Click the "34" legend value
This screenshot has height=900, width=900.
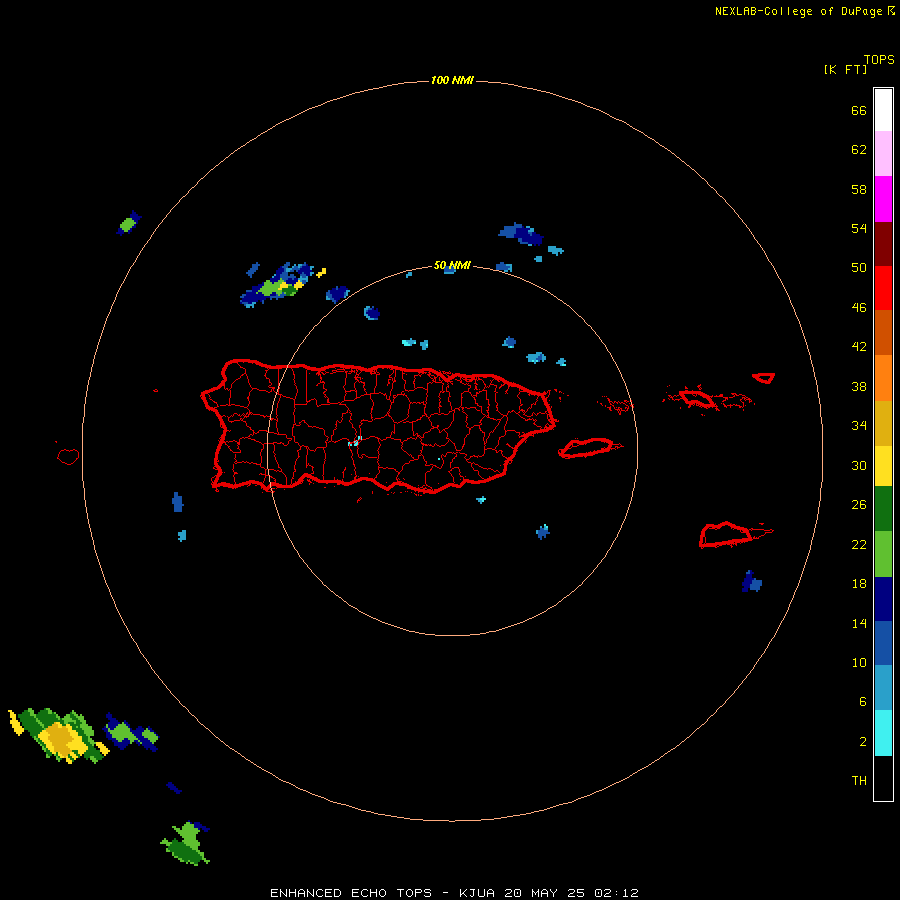(859, 426)
